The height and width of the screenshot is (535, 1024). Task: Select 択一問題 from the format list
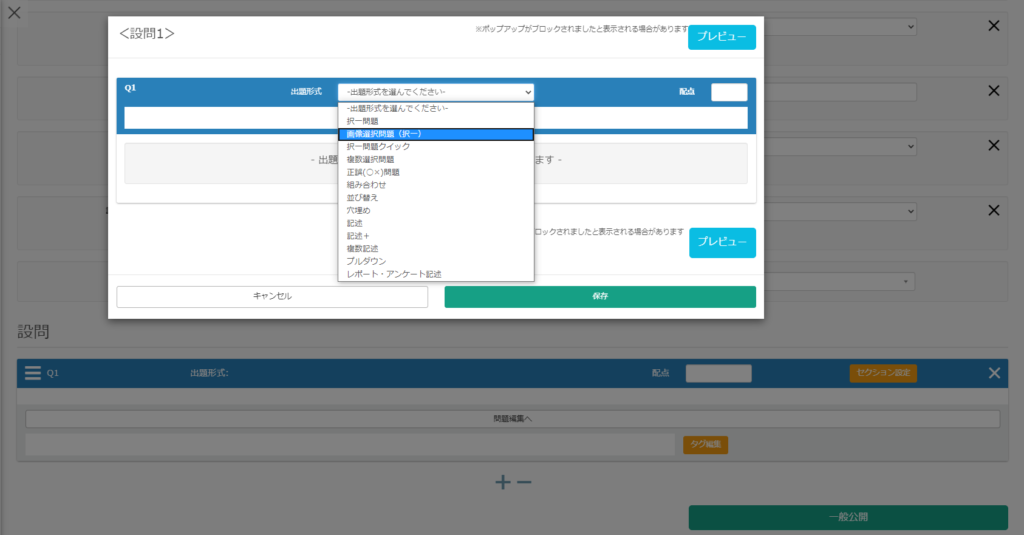pos(436,121)
